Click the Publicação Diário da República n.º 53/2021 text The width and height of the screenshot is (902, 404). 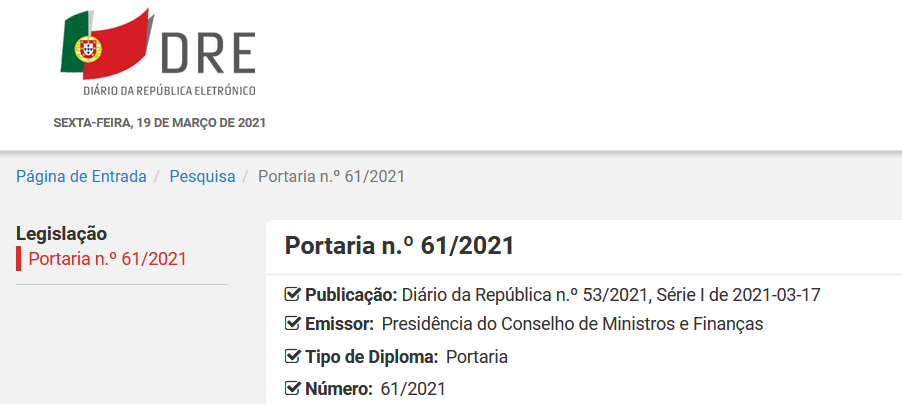563,295
